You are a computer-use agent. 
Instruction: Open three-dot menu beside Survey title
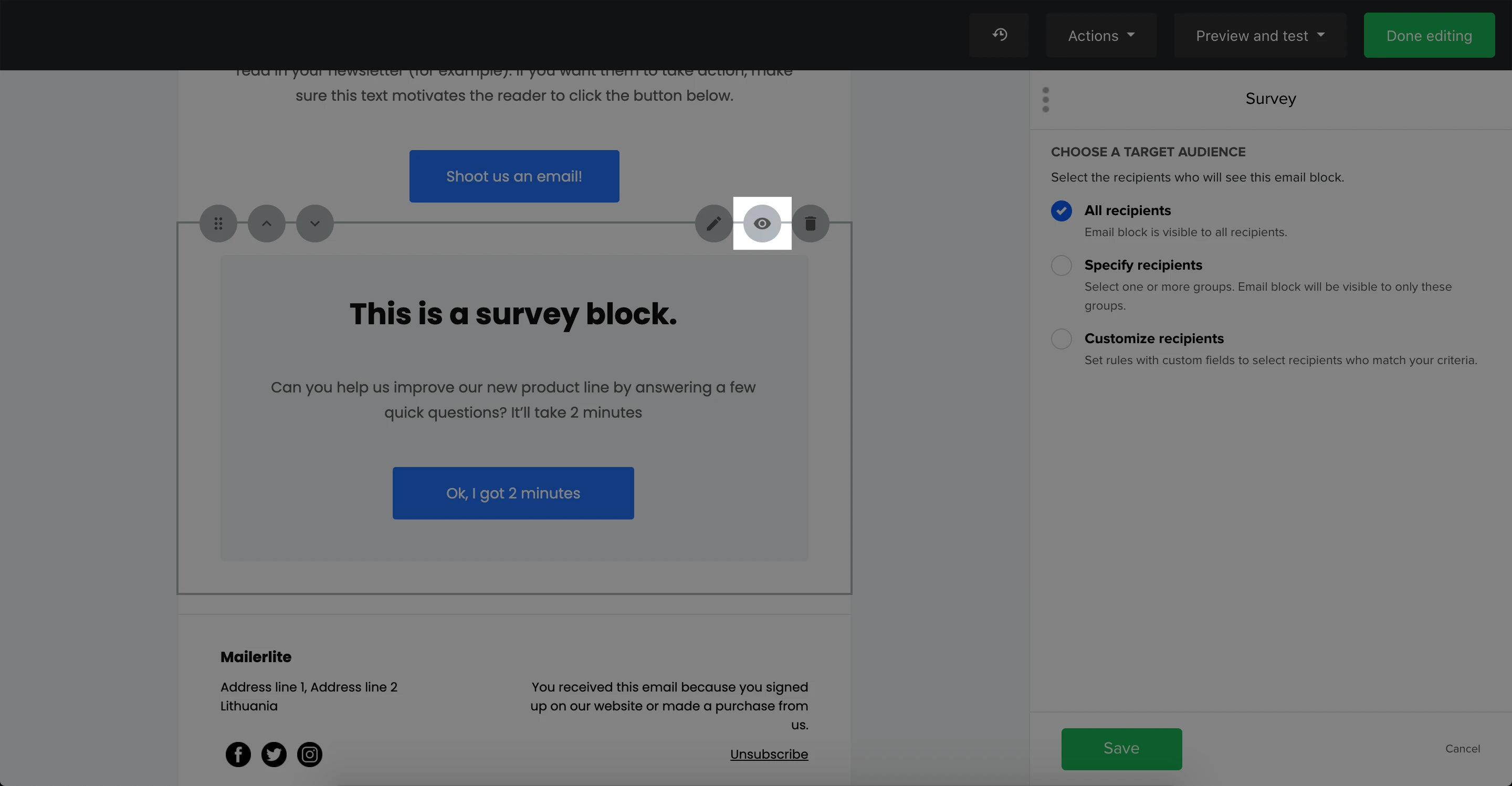pyautogui.click(x=1045, y=99)
